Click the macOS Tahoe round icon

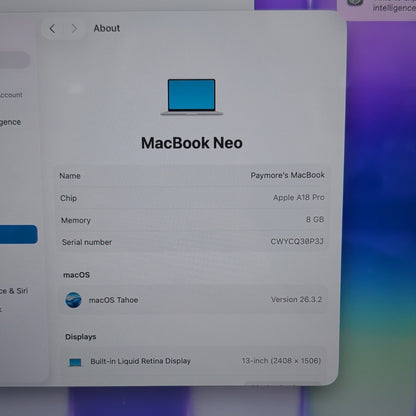click(73, 300)
